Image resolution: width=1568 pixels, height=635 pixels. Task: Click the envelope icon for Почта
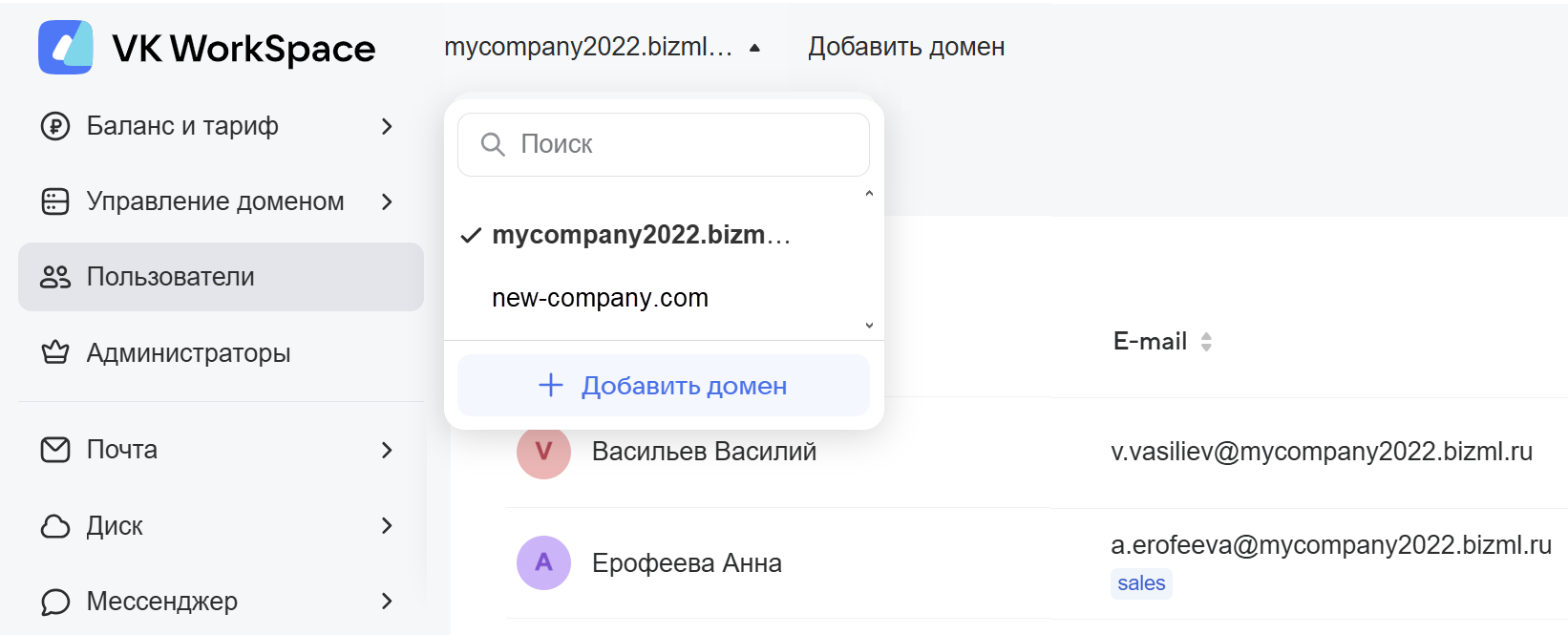[x=55, y=450]
